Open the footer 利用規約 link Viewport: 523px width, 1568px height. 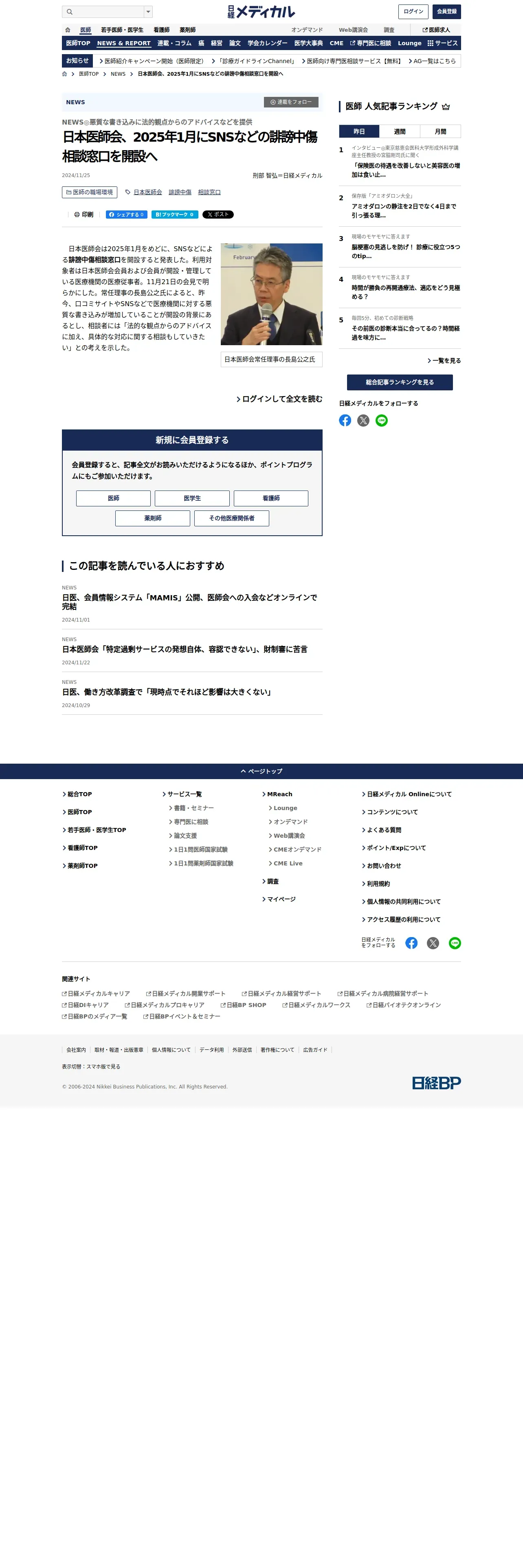click(376, 884)
